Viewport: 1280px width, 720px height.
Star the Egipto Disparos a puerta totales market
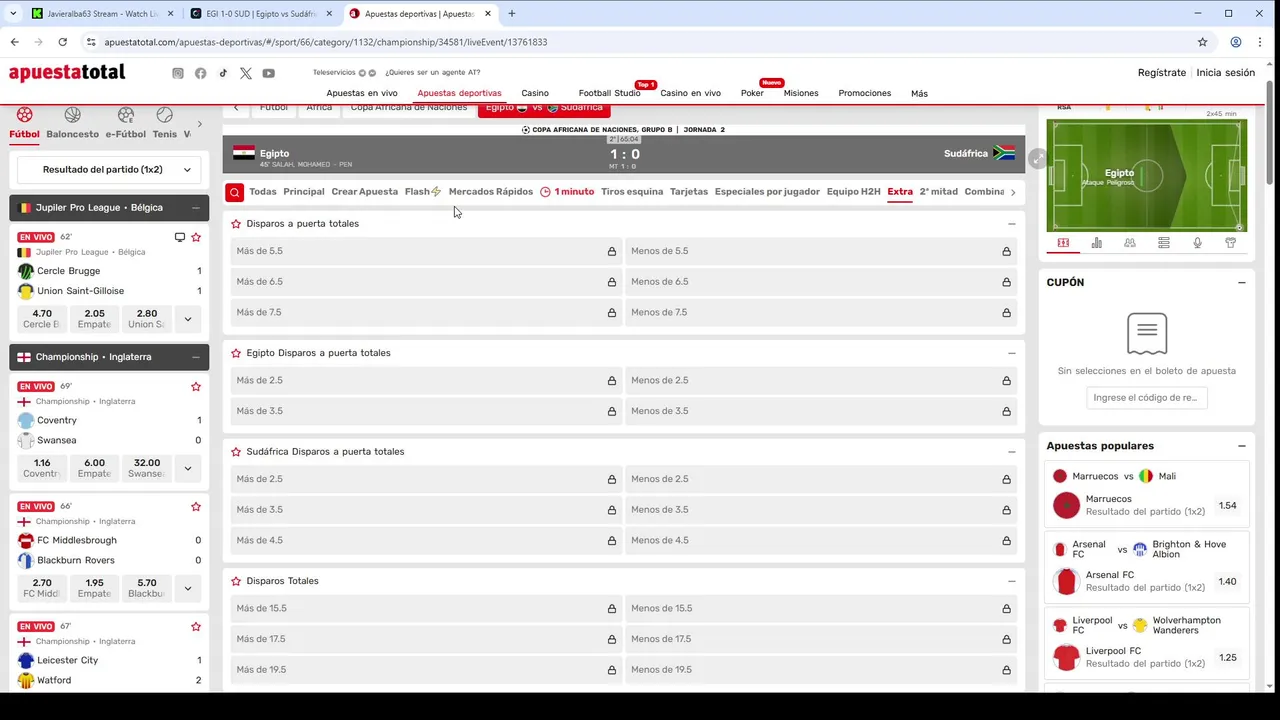236,353
